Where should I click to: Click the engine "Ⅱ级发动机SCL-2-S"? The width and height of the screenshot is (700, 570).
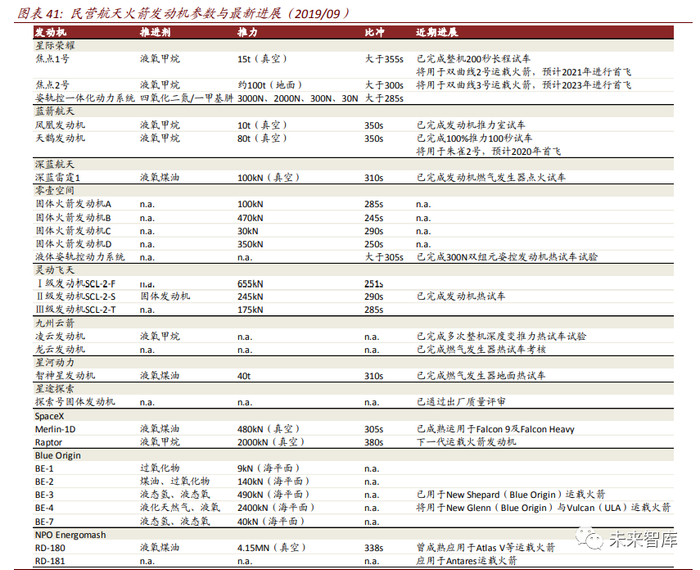point(76,296)
